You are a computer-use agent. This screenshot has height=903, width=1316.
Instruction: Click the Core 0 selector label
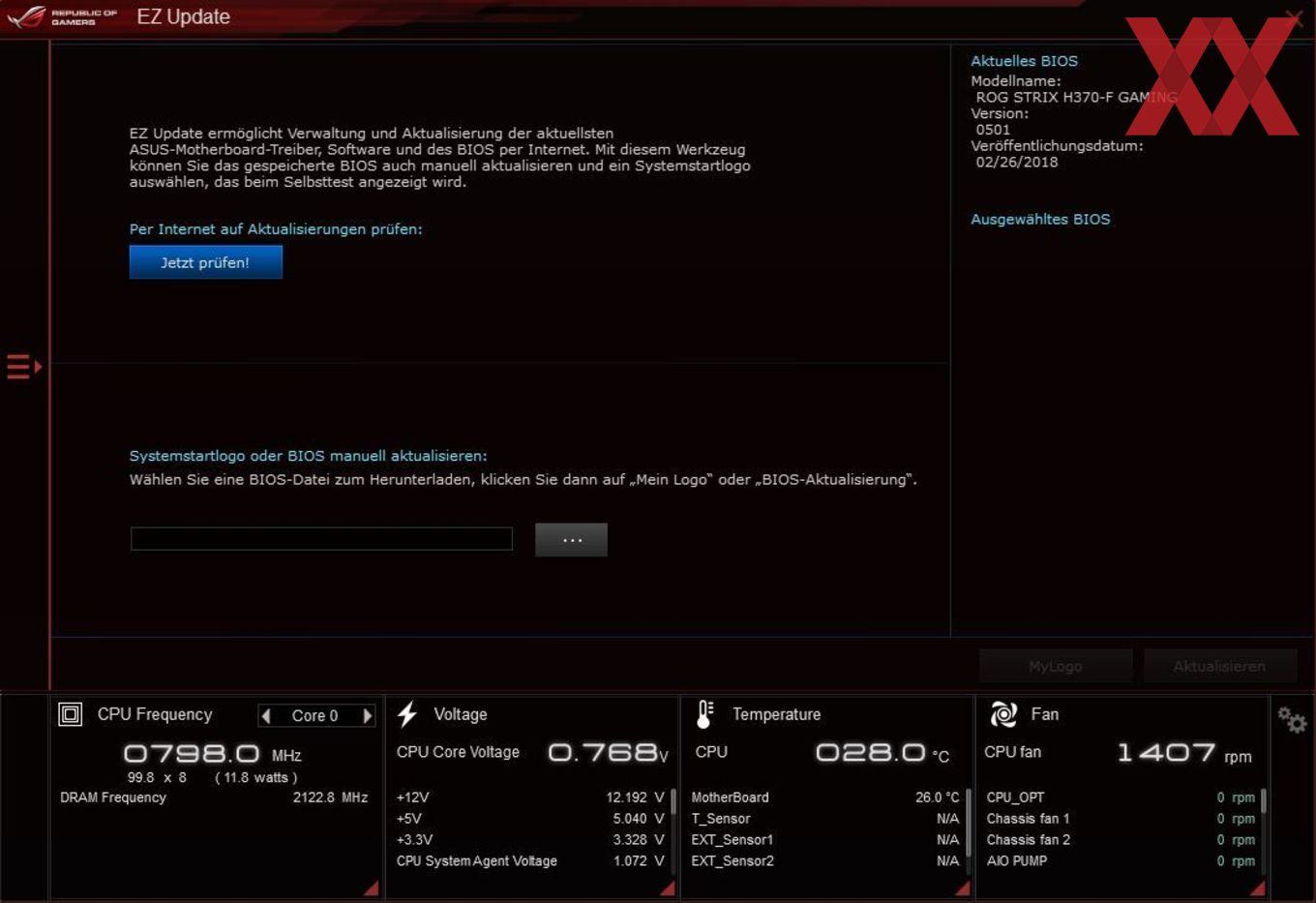(314, 716)
